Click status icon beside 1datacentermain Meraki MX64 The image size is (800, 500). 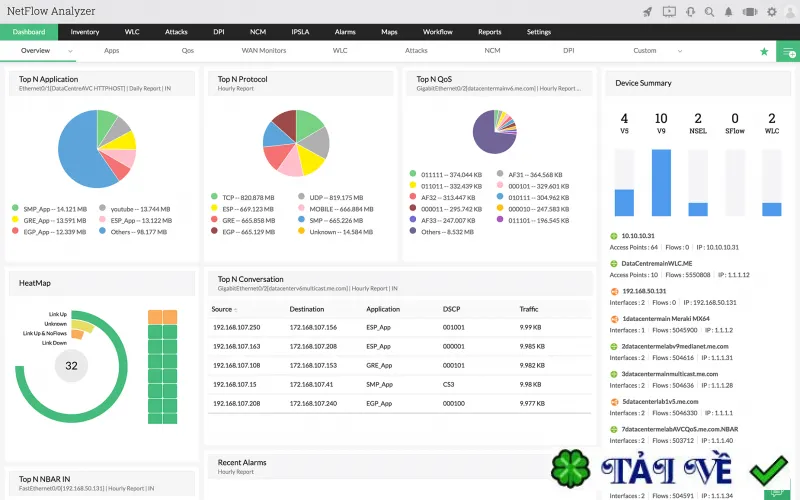(614, 319)
